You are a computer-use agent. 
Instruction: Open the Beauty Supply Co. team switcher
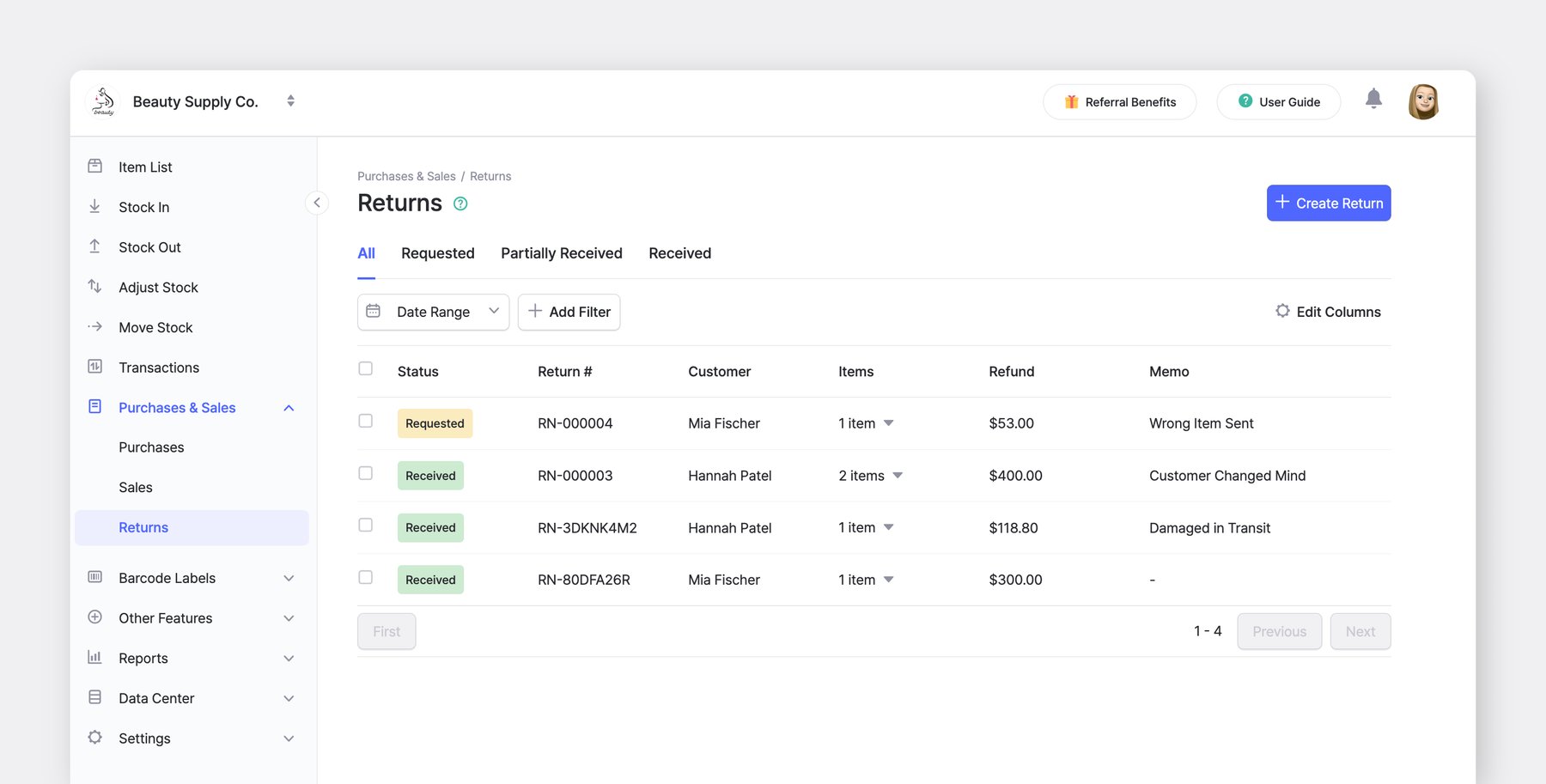[290, 101]
